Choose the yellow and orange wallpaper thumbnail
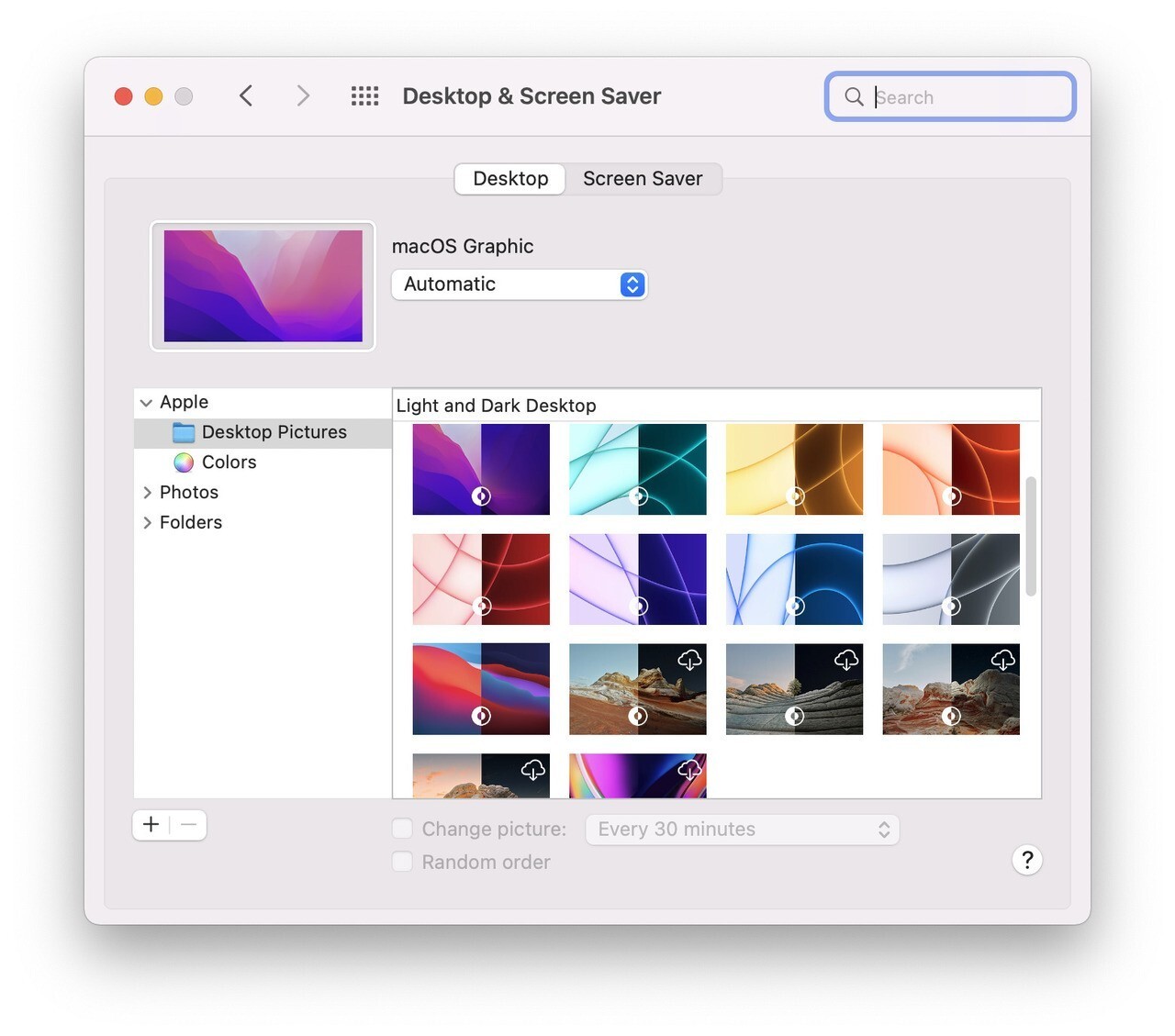Screen dimensions: 1175x1036 click(x=794, y=469)
